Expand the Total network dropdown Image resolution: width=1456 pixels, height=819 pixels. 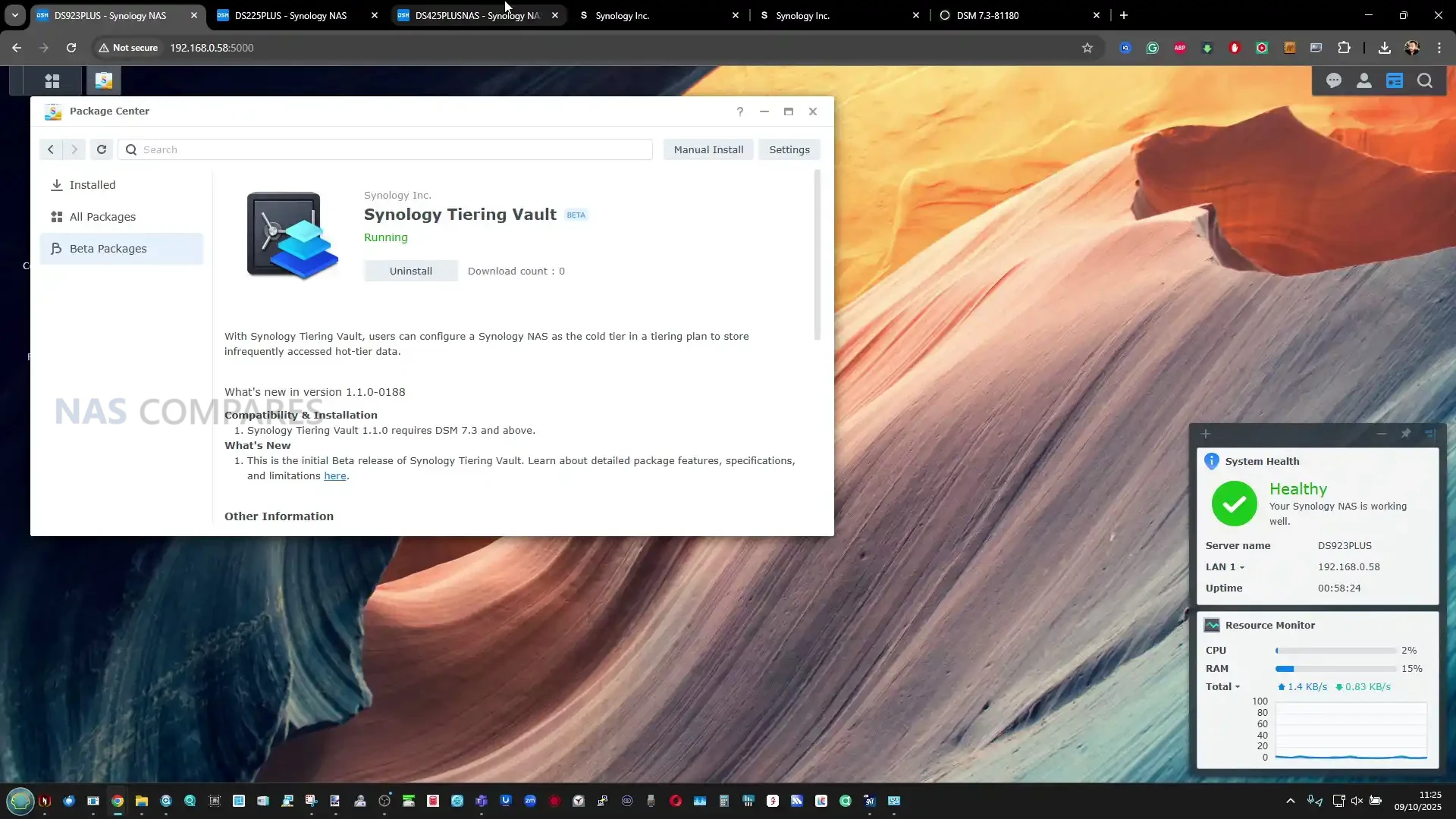point(1237,687)
